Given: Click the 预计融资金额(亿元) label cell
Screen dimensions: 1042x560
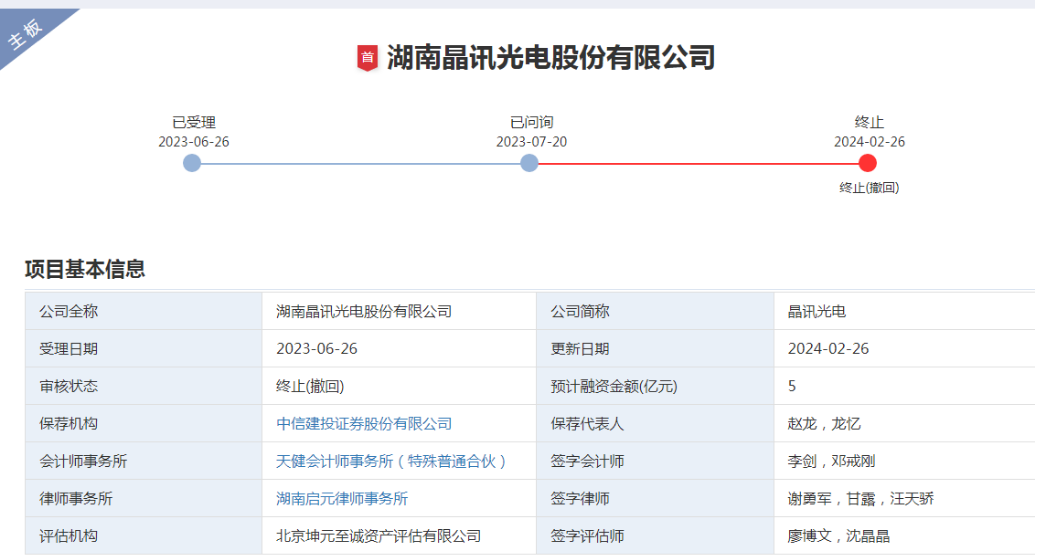Looking at the screenshot, I should (655, 386).
